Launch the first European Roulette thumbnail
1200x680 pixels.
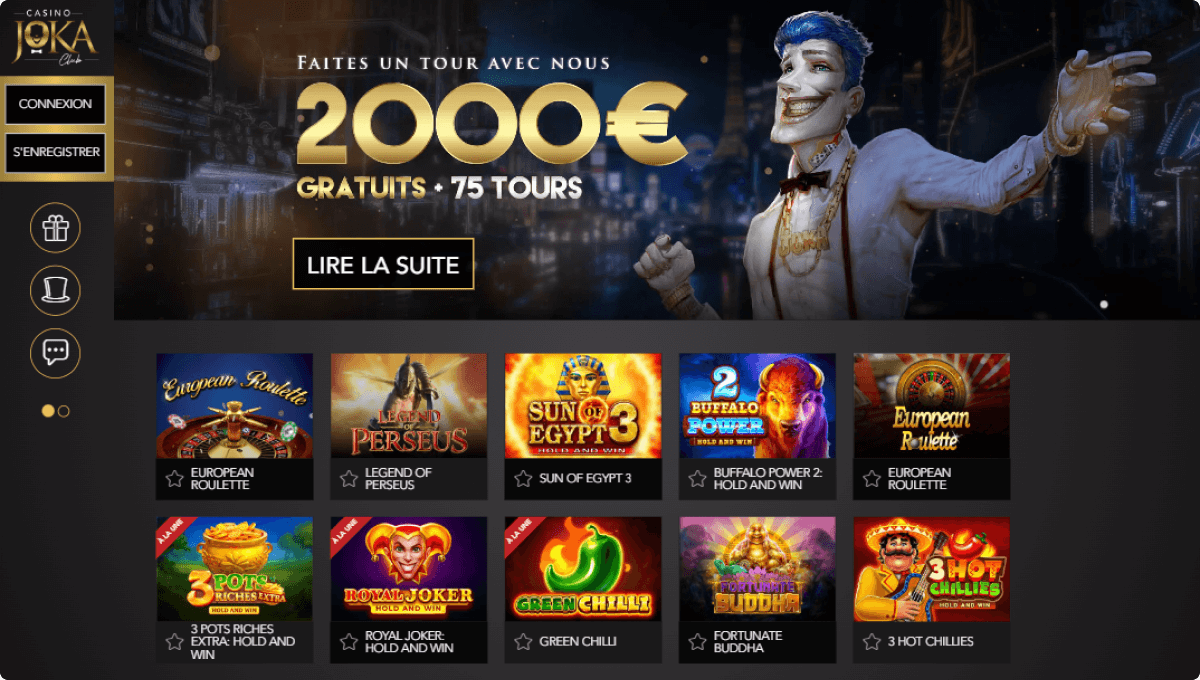pos(235,406)
